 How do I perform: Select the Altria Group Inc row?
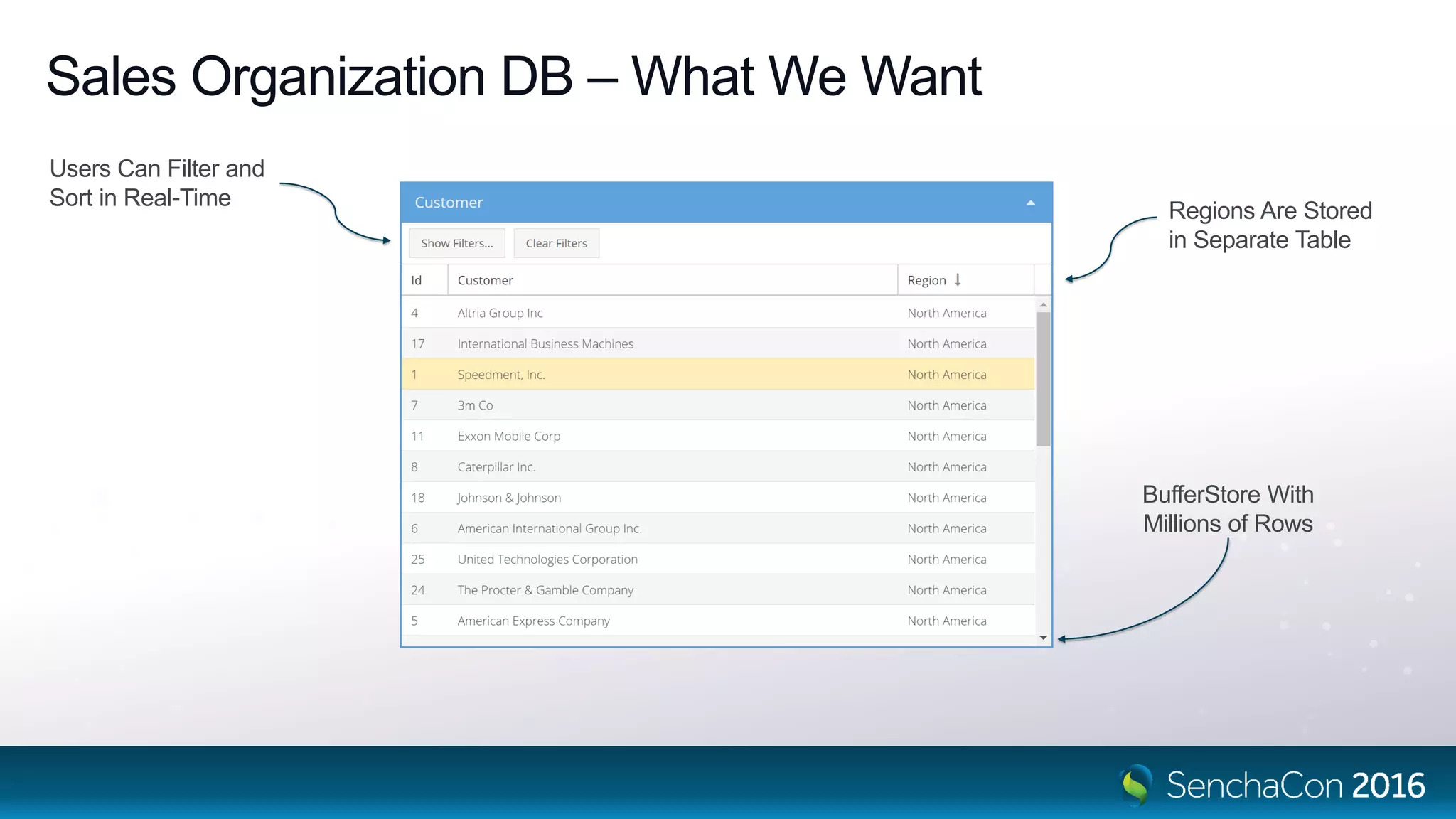point(718,313)
